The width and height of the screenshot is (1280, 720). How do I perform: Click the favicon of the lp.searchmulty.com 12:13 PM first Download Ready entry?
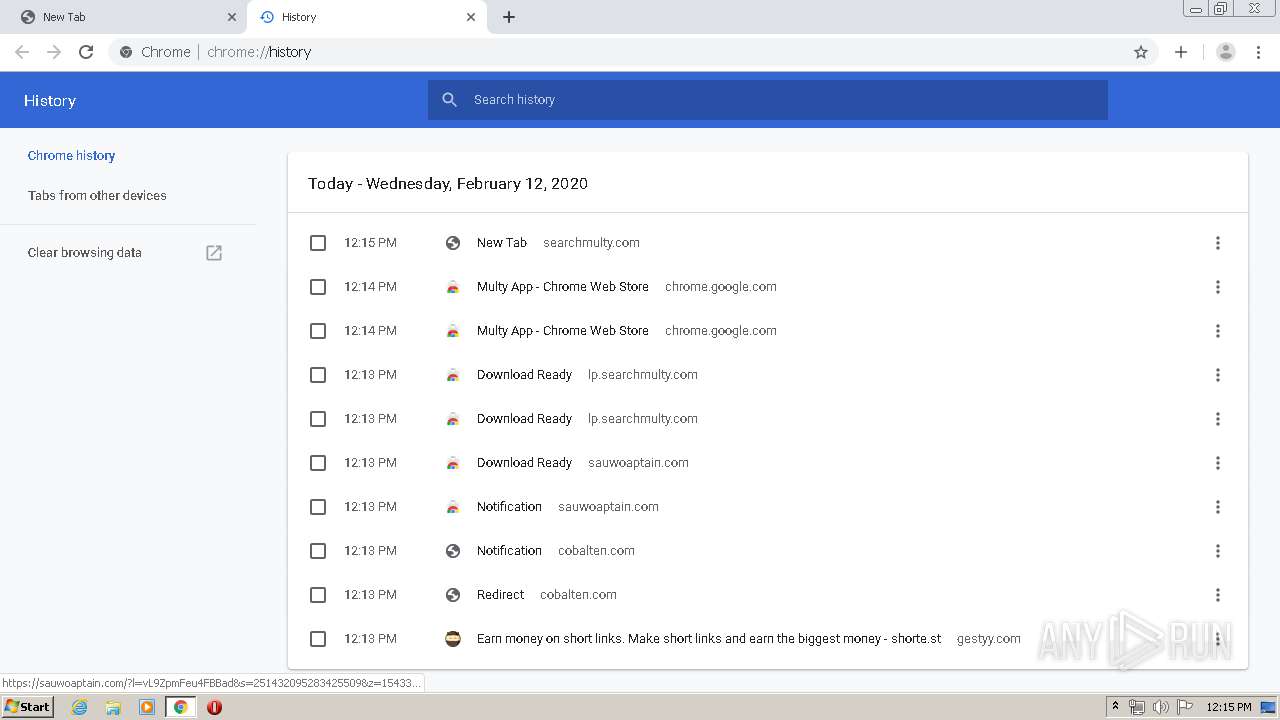point(453,375)
